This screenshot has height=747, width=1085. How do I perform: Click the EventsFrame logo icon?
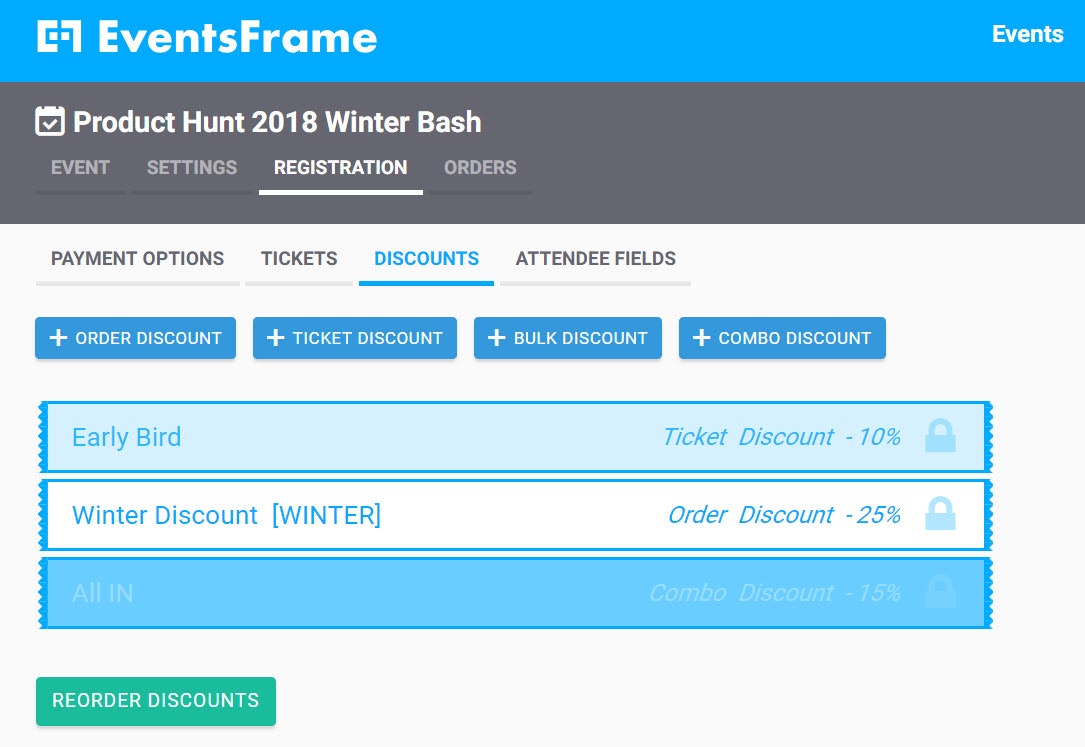(55, 36)
